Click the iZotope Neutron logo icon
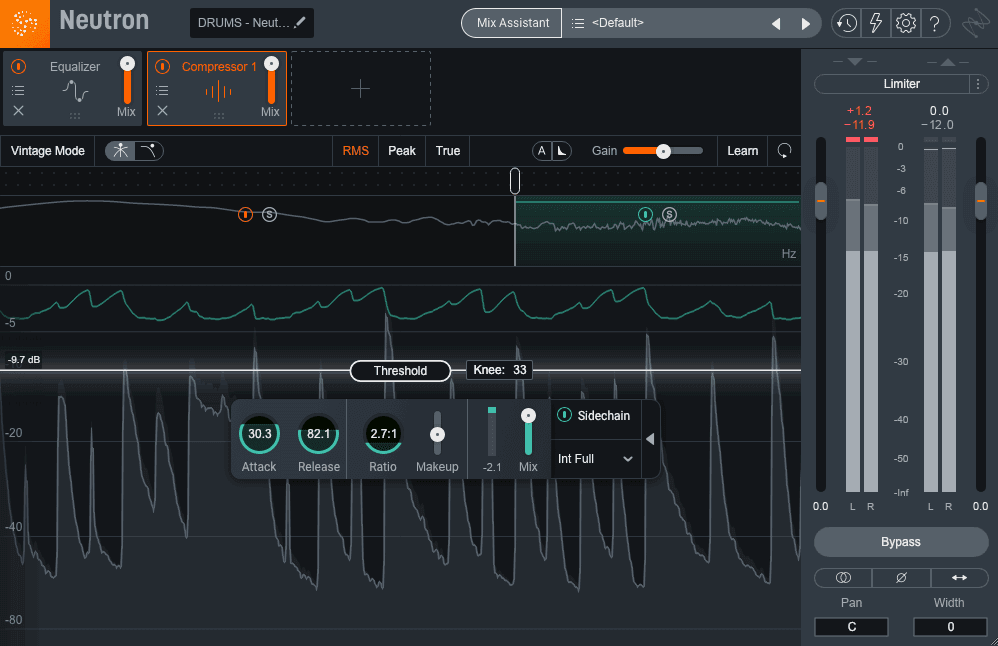This screenshot has height=646, width=998. [x=25, y=24]
